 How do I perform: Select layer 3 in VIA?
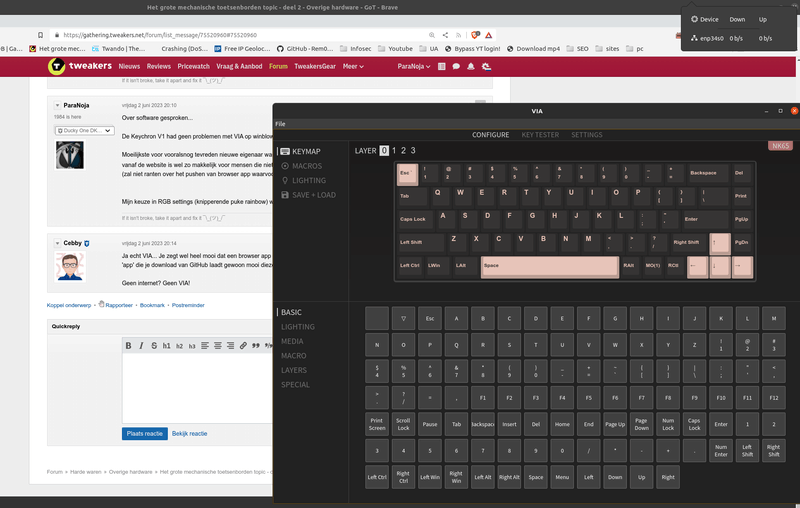coord(413,150)
